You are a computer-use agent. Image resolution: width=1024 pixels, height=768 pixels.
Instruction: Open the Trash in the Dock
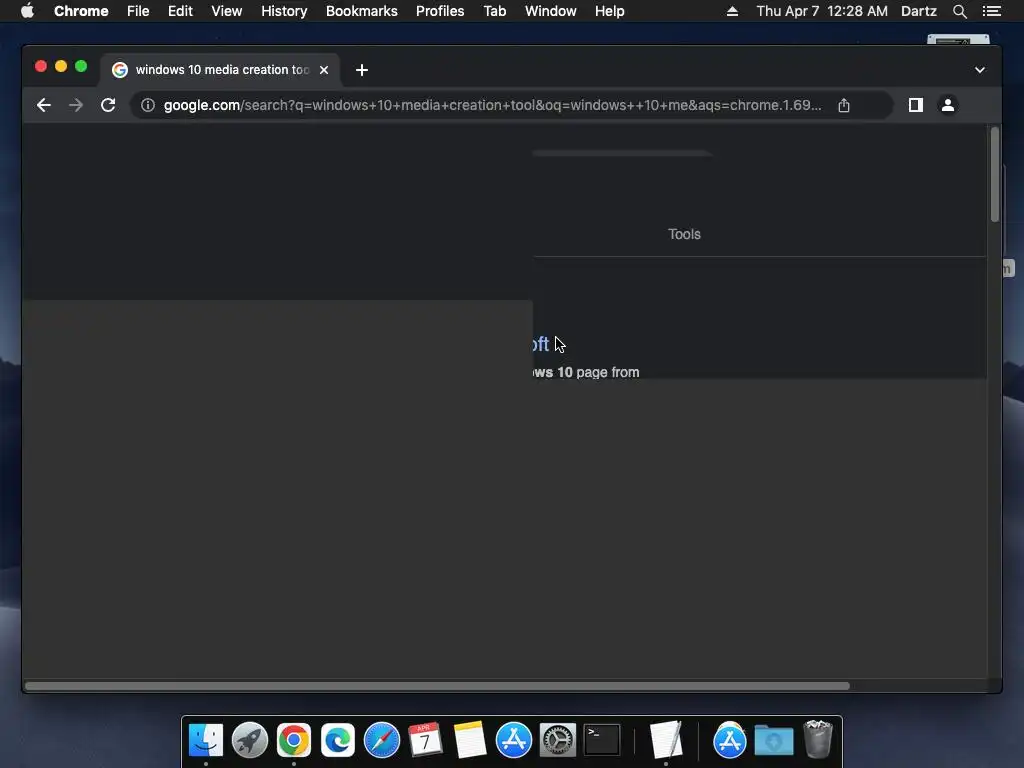tap(818, 739)
